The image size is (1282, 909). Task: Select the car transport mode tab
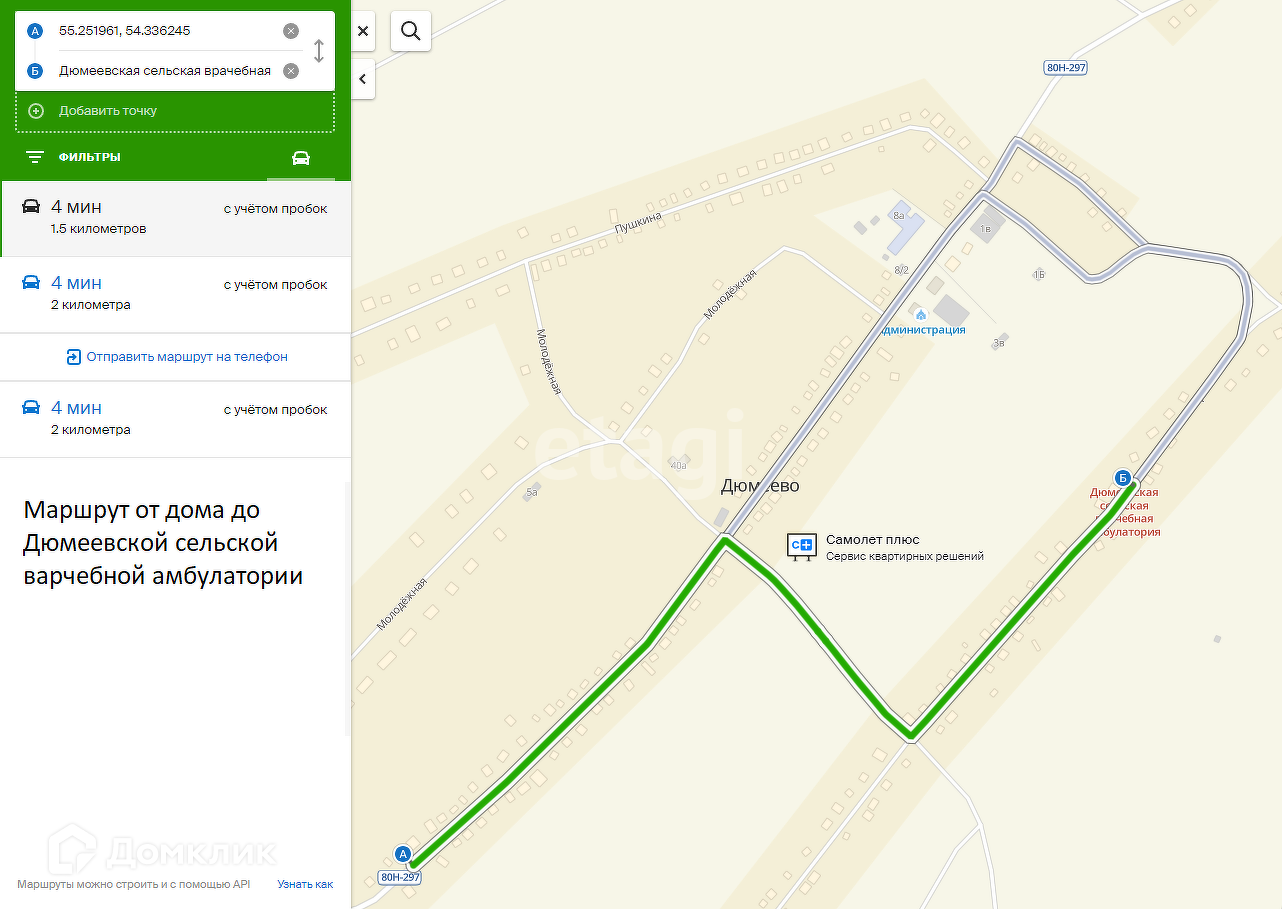coord(301,158)
